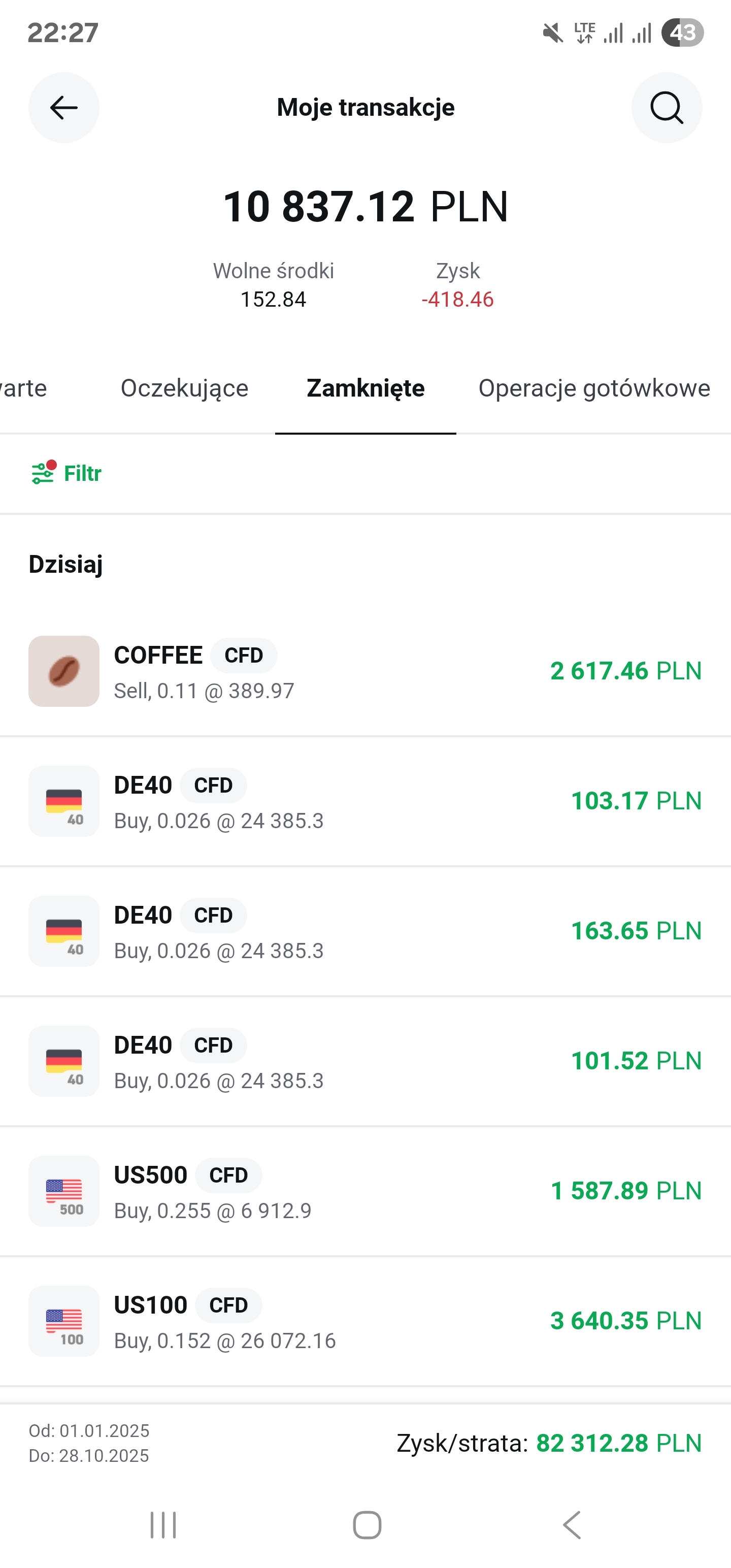This screenshot has width=731, height=1568.
Task: Open DE40 transaction with 163.65 PLN profit
Action: pos(365,931)
